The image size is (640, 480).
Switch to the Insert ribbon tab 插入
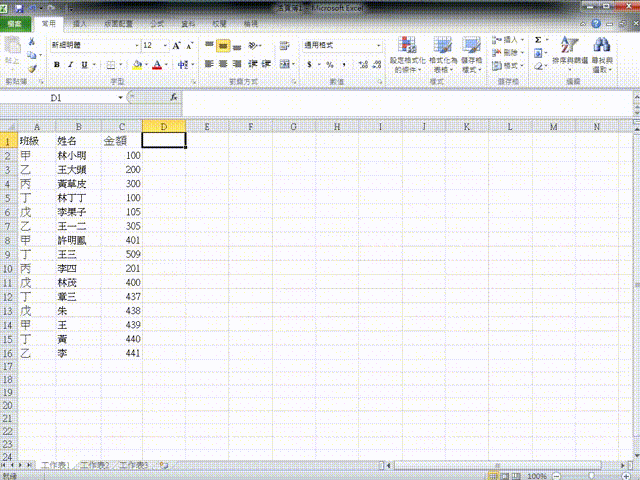click(79, 24)
